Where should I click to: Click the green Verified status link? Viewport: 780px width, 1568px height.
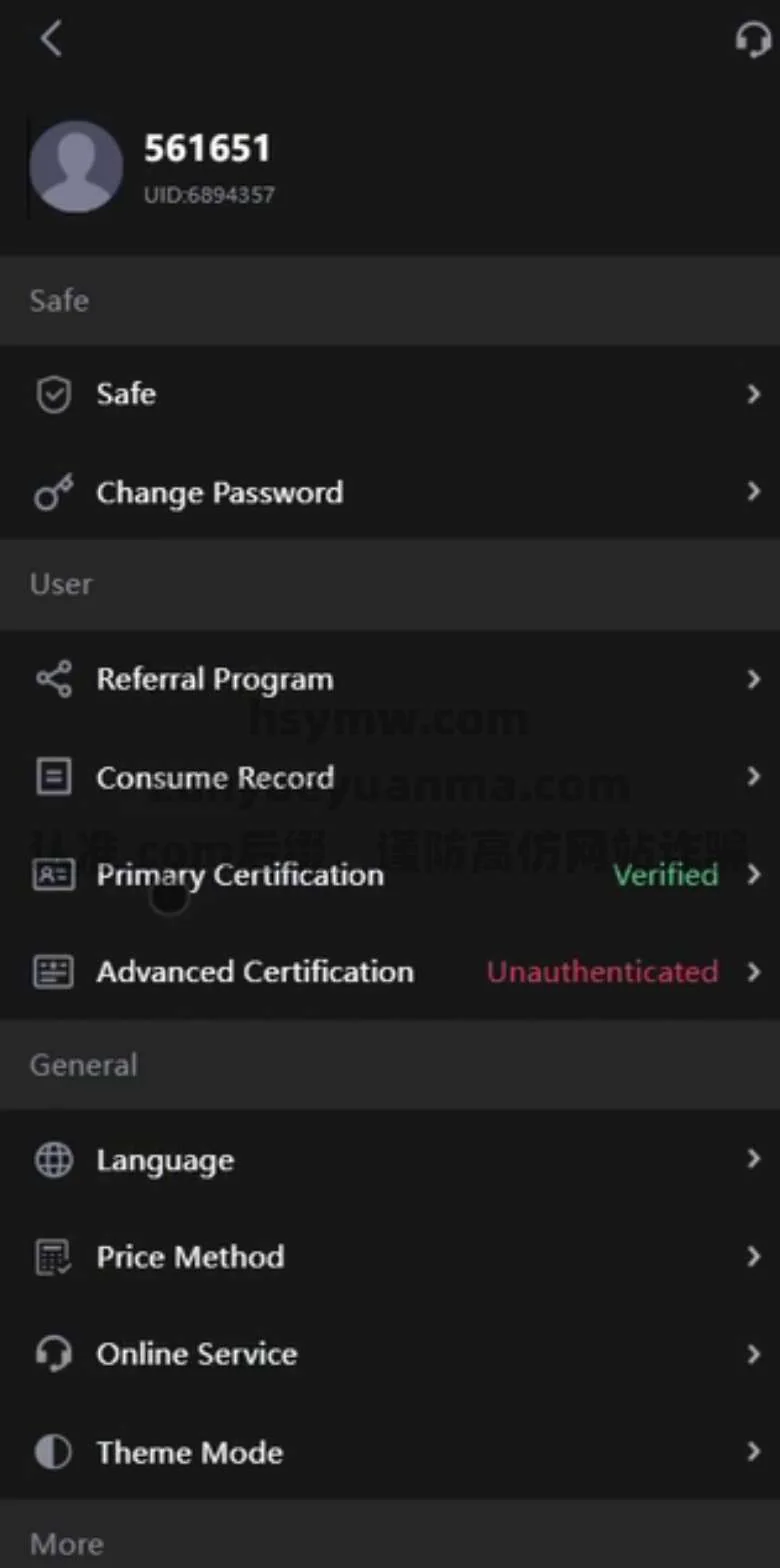pyautogui.click(x=665, y=875)
